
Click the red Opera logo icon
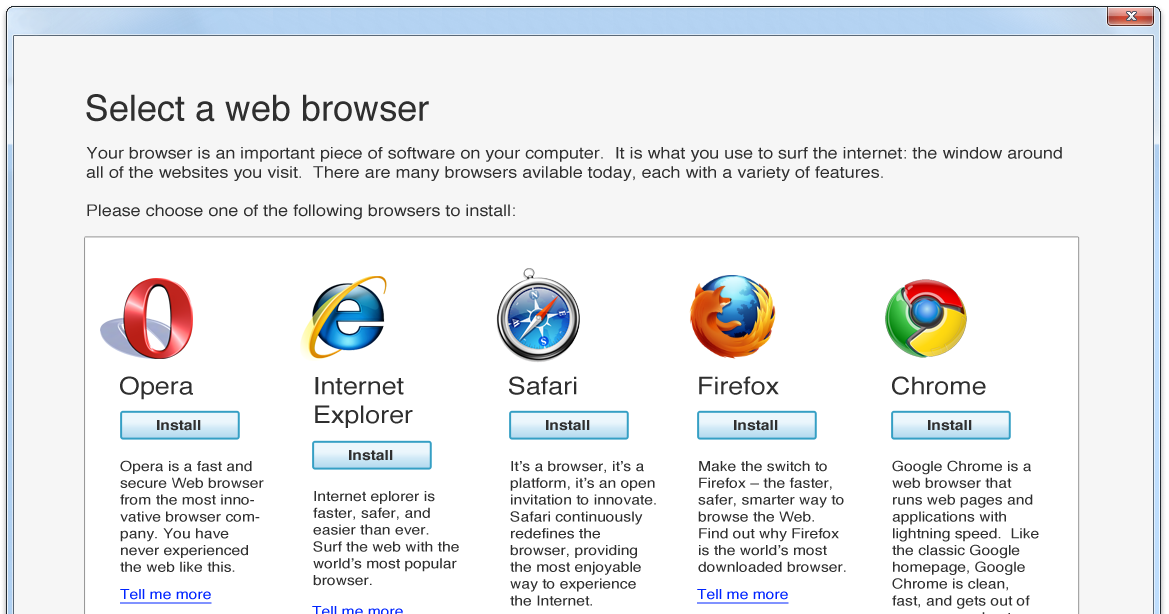tap(148, 318)
